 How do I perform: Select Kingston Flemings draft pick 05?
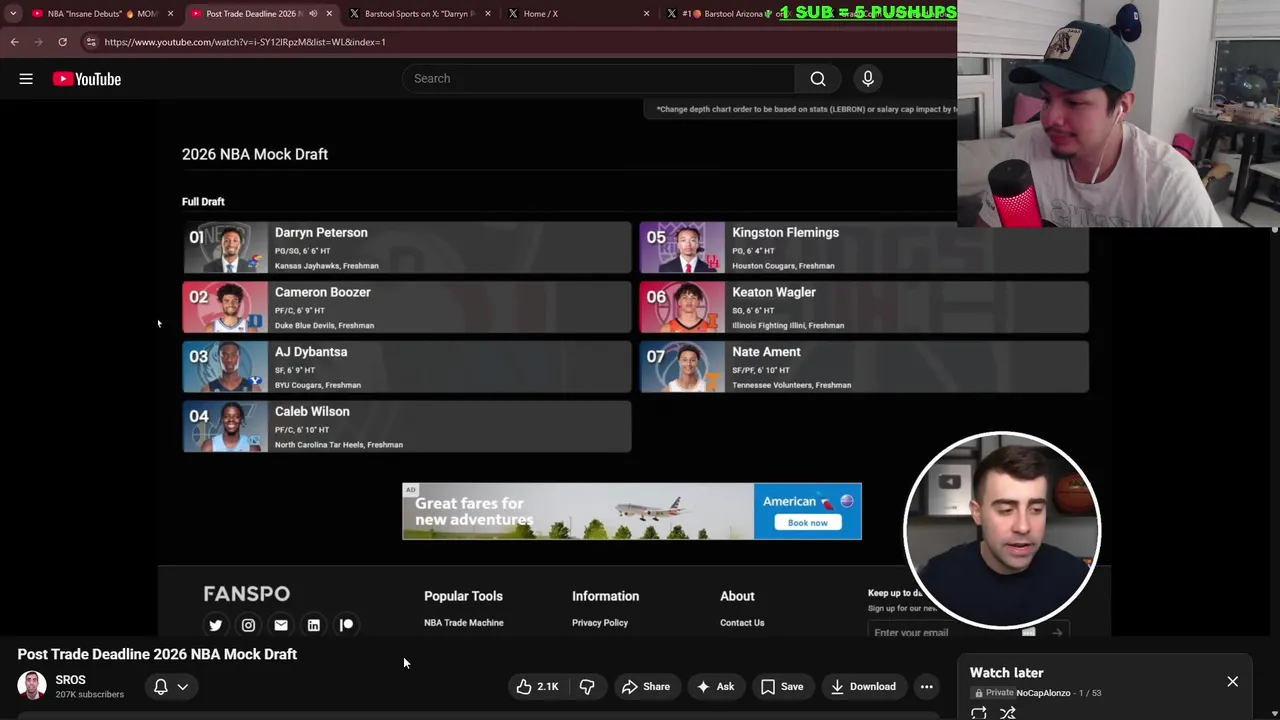pos(864,248)
